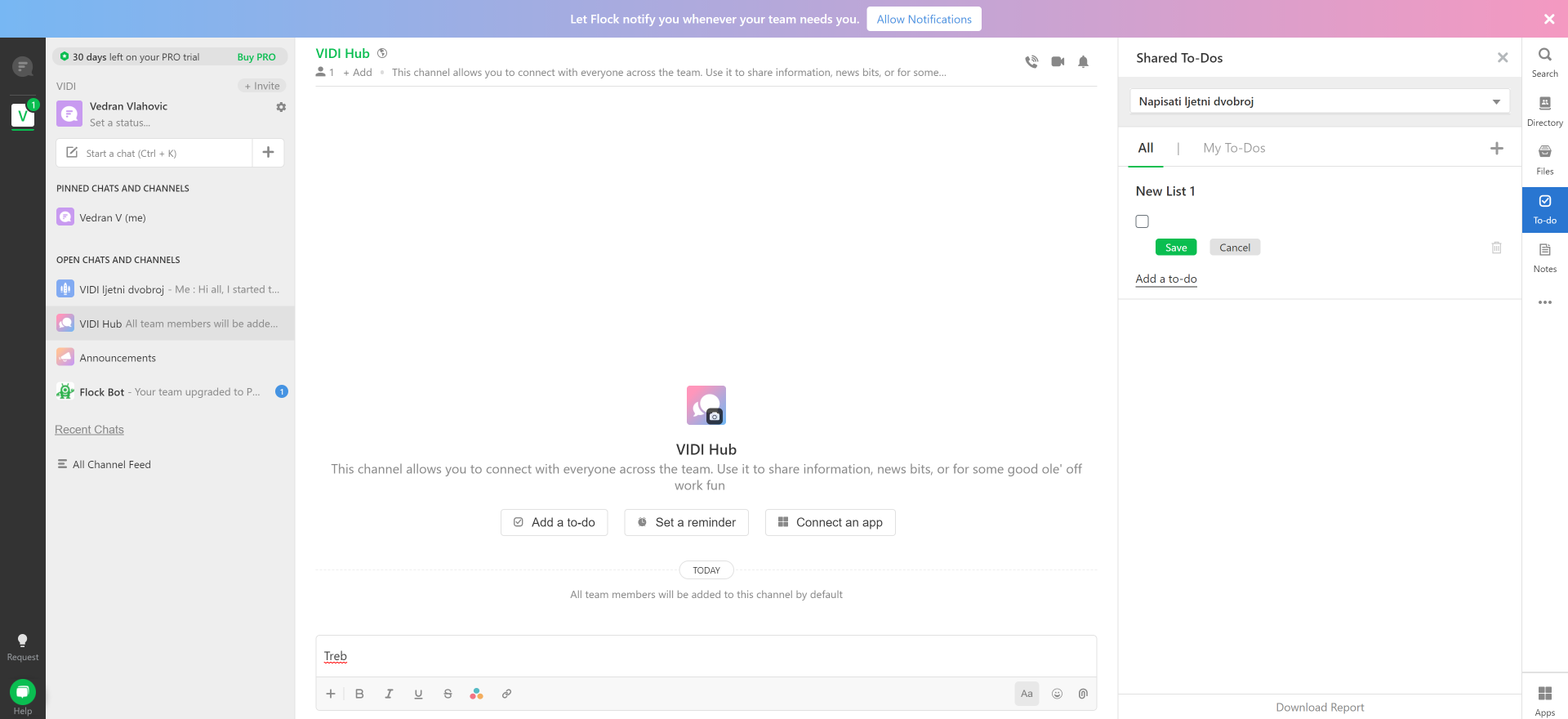Open the Recent Chats link
The width and height of the screenshot is (1568, 719).
(89, 430)
